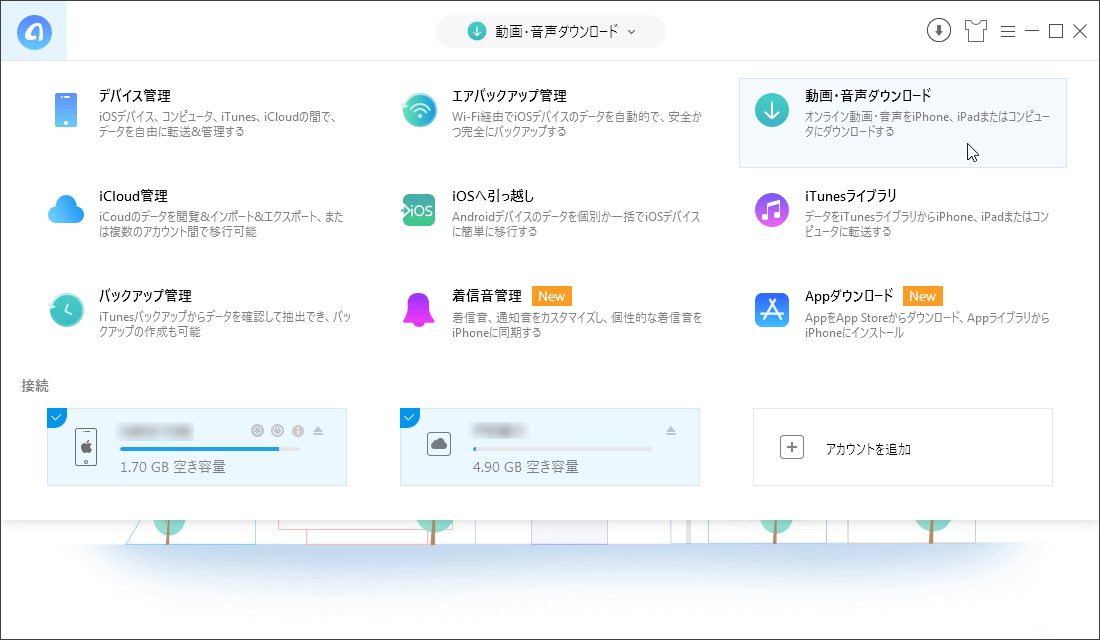Select 動画・音声ダウンロード tile title
1100x640 pixels.
[868, 95]
